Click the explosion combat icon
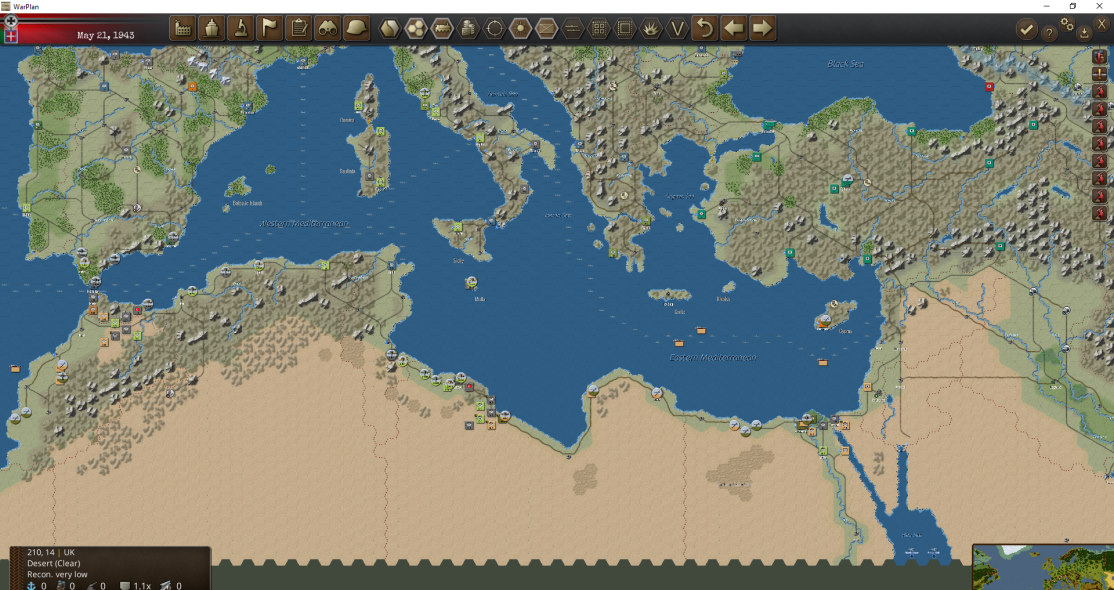 pos(651,28)
